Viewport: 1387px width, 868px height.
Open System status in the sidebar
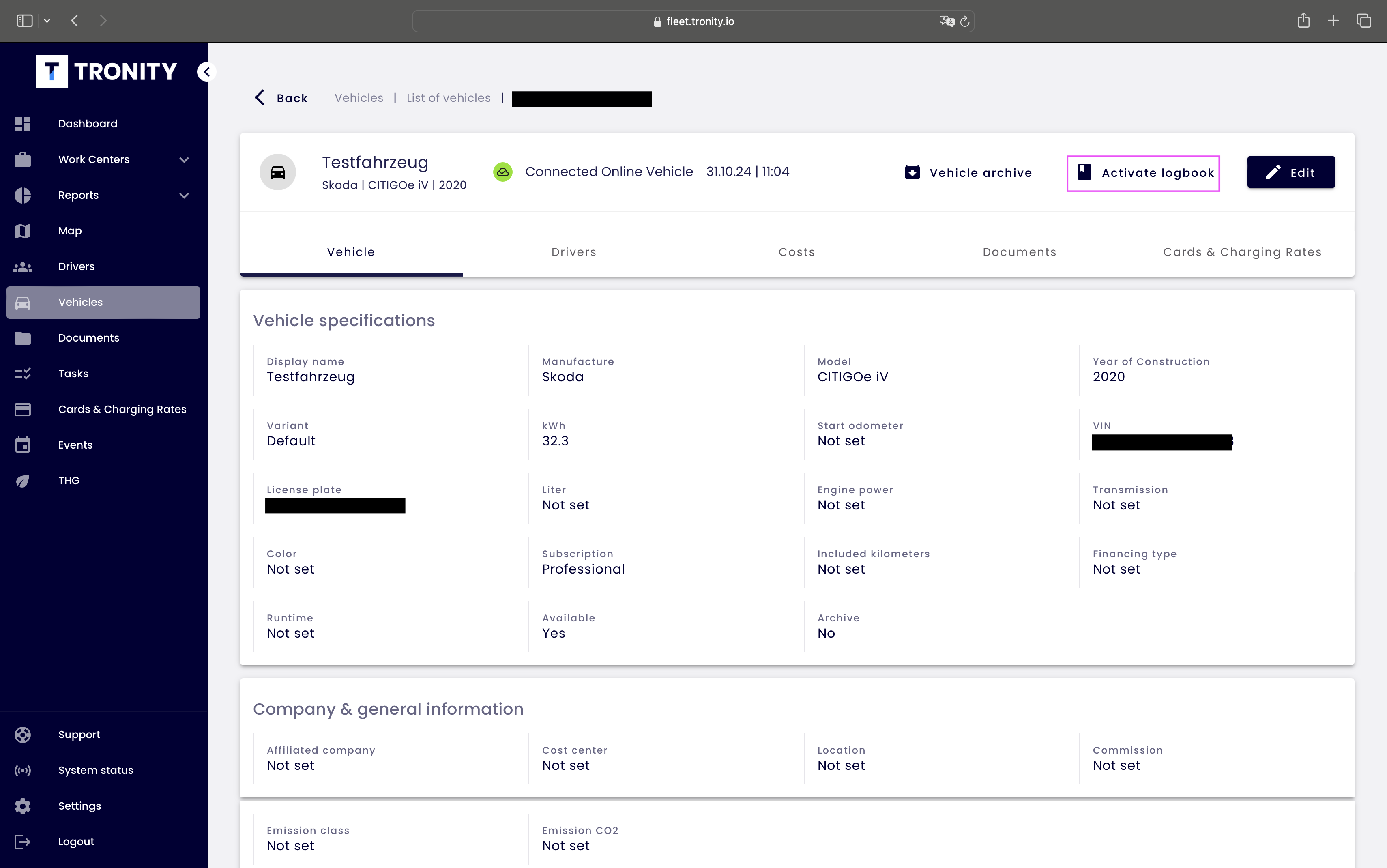coord(103,770)
